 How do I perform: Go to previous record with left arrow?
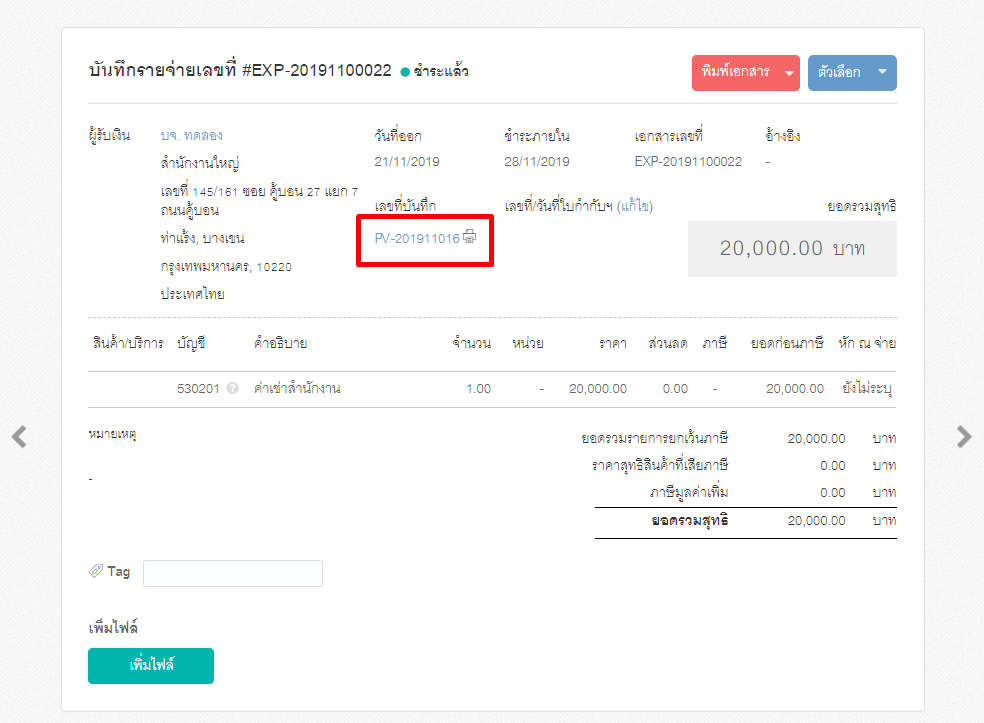[x=19, y=437]
